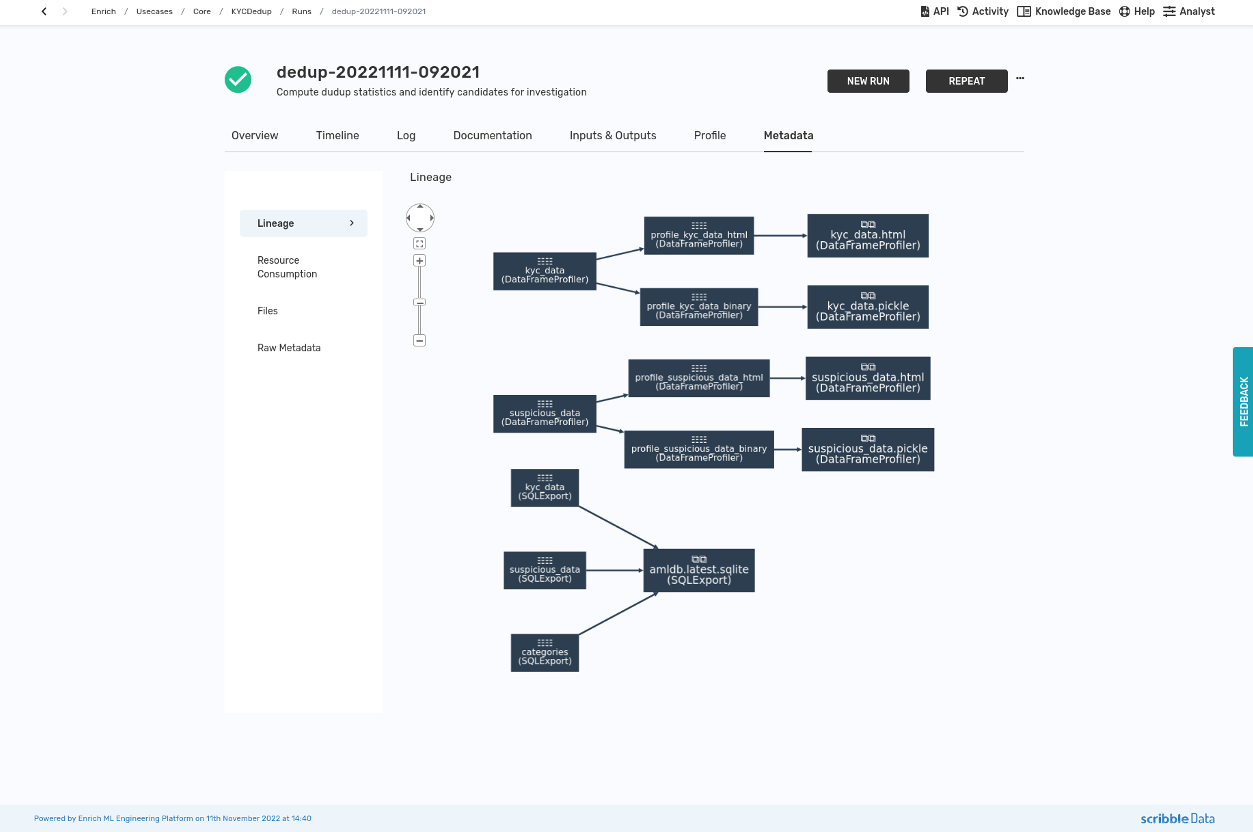Select the amldb.latest.sqlite node in the lineage graph
This screenshot has height=832, width=1253.
[698, 570]
